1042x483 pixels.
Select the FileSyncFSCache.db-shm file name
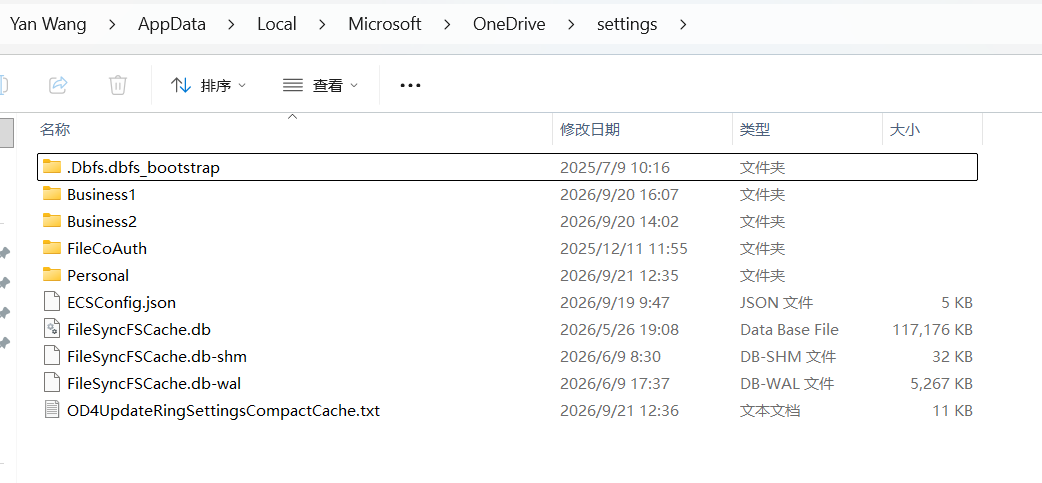pyautogui.click(x=157, y=357)
